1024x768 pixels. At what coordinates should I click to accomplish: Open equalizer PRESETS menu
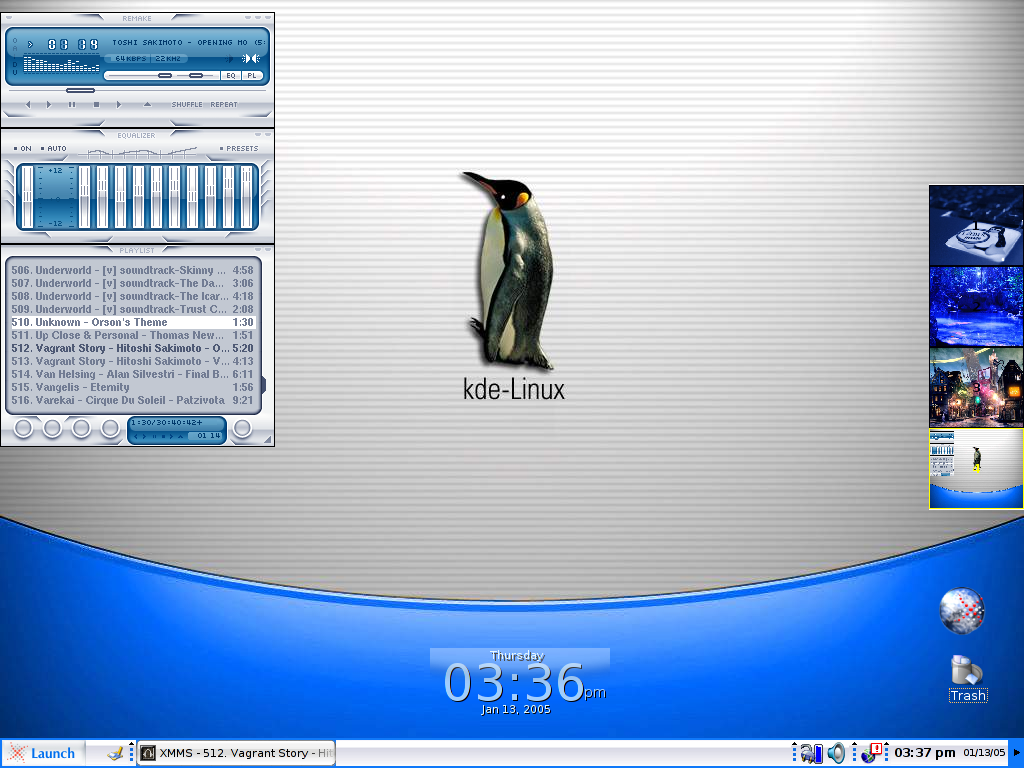[x=239, y=148]
